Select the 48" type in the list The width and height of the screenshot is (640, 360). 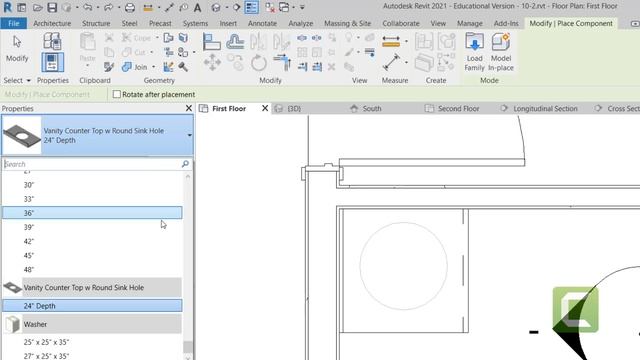(92, 269)
